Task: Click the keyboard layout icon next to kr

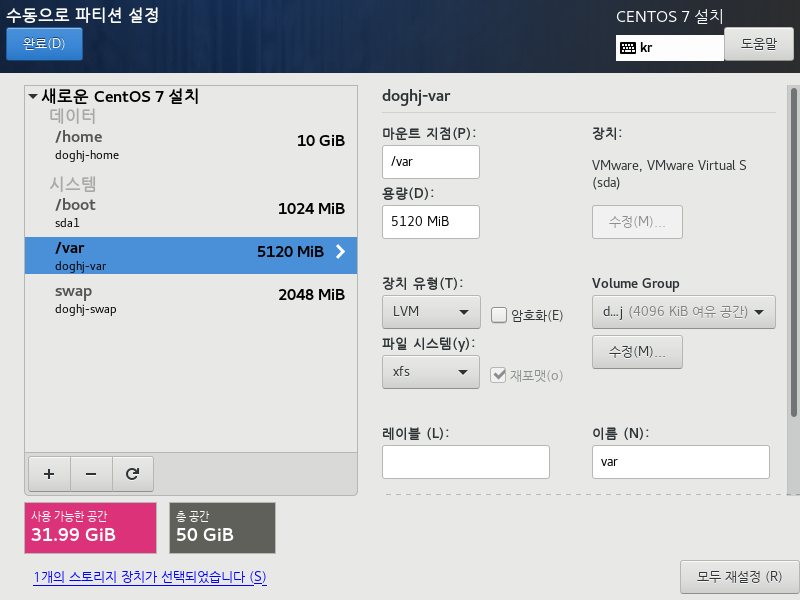Action: click(x=628, y=48)
